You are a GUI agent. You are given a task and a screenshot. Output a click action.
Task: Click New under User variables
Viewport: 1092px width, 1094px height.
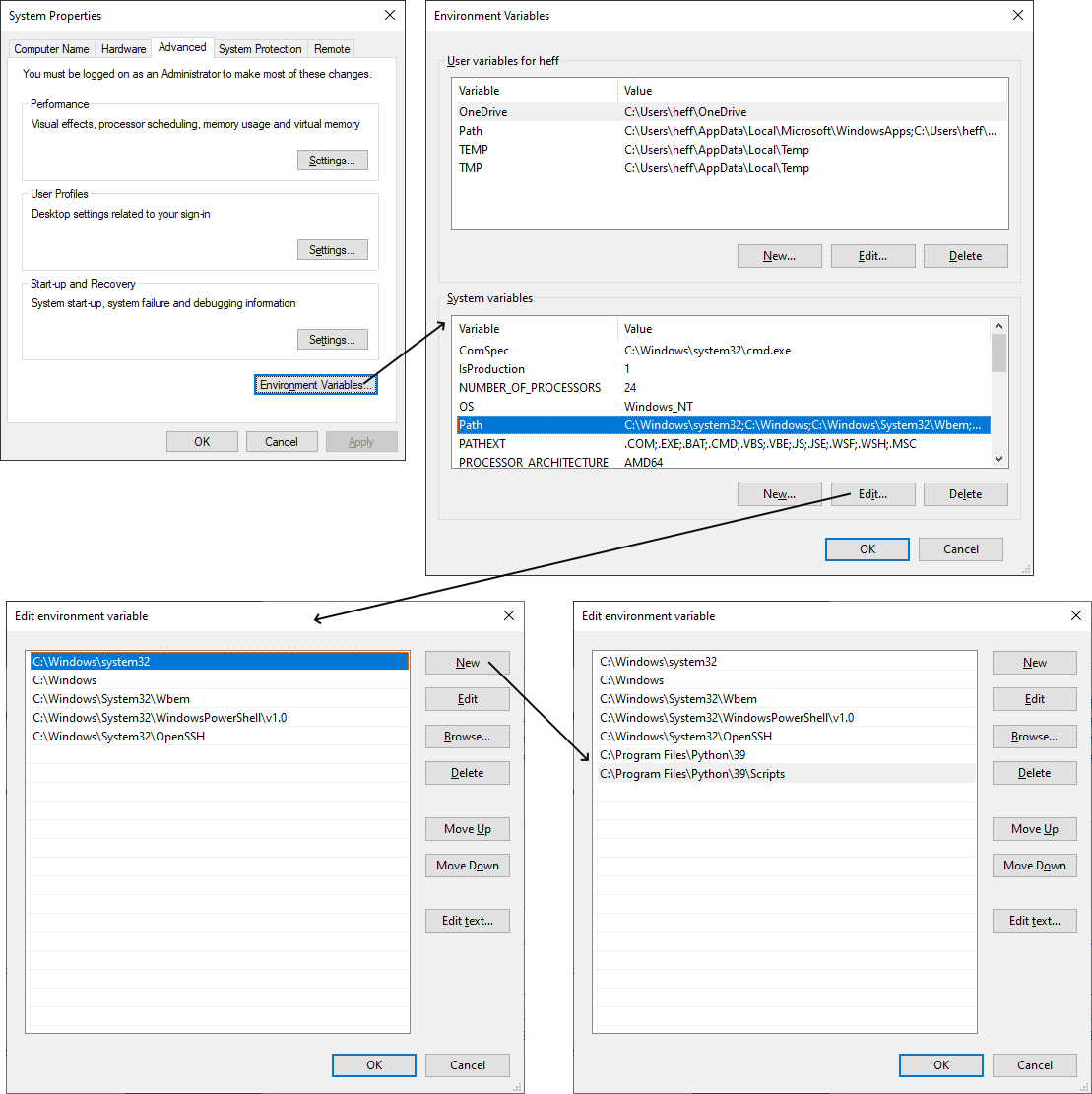click(779, 256)
